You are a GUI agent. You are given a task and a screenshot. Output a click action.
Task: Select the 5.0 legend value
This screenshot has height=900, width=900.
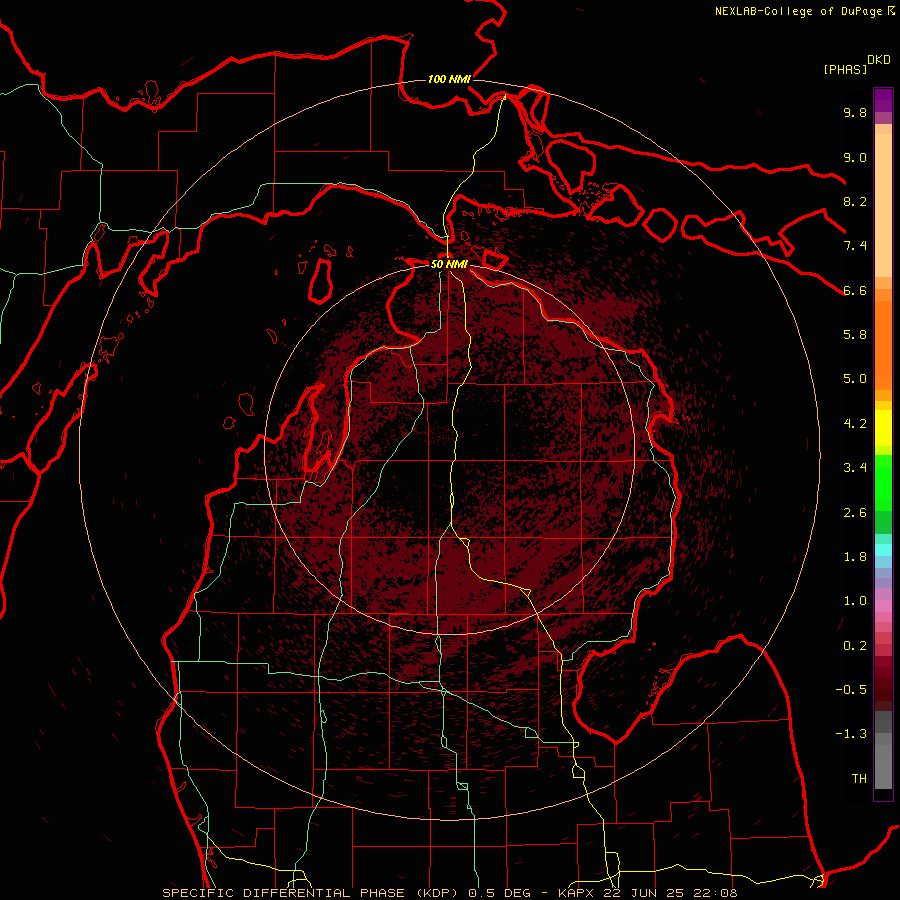[x=855, y=379]
